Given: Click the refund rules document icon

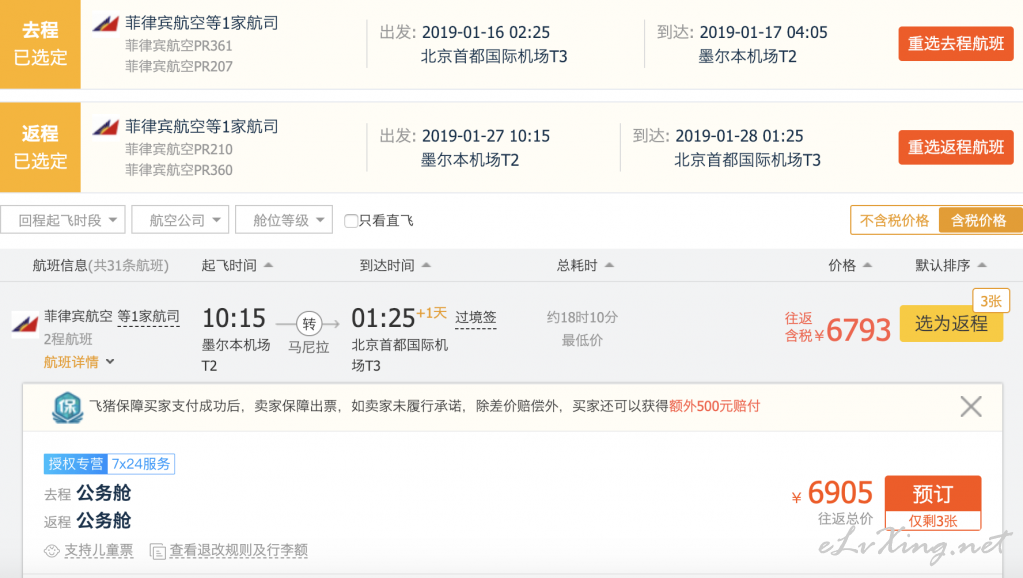Looking at the screenshot, I should 157,551.
